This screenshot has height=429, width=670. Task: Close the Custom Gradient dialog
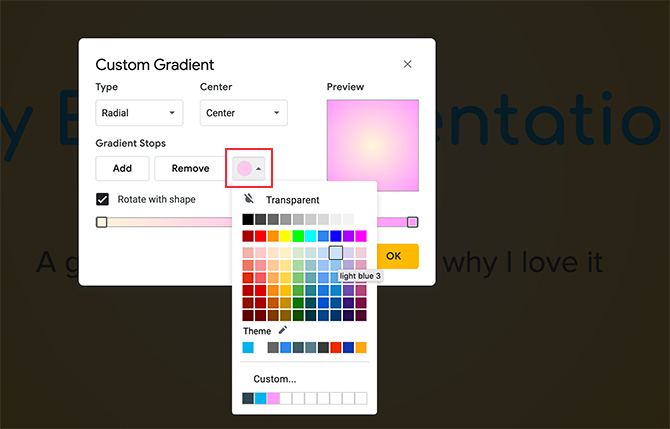[407, 64]
